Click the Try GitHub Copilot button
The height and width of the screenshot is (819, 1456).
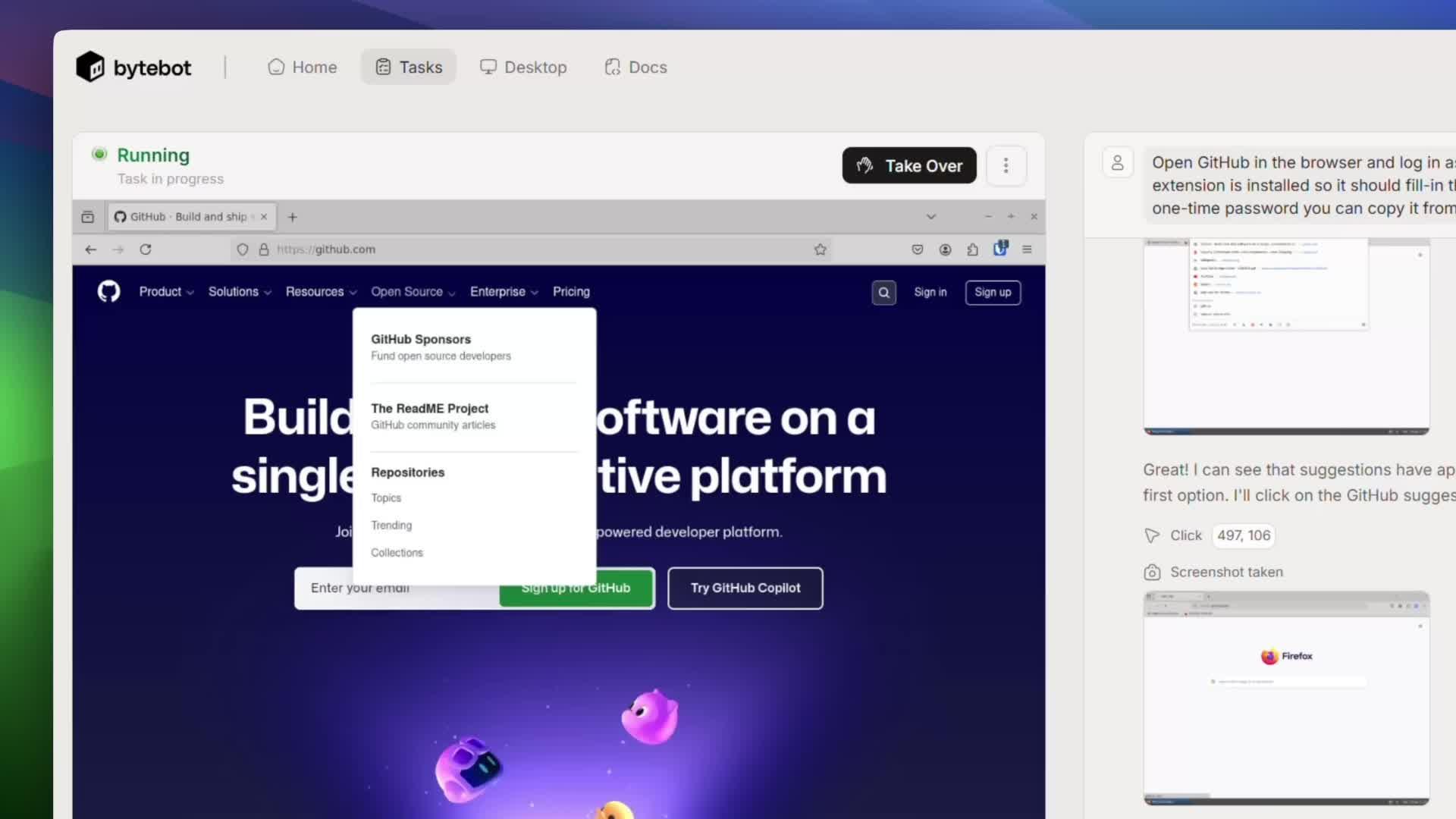pos(745,588)
